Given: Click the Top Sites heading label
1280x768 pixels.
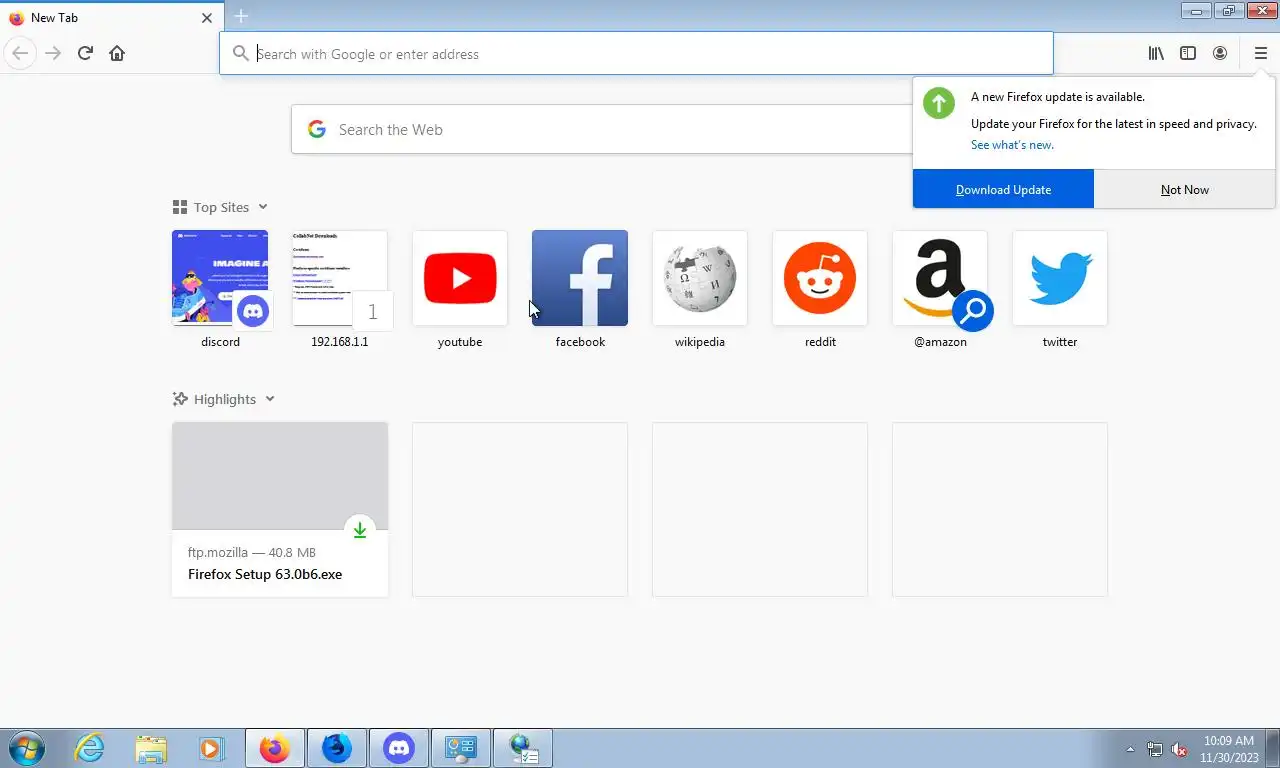Looking at the screenshot, I should click(221, 207).
